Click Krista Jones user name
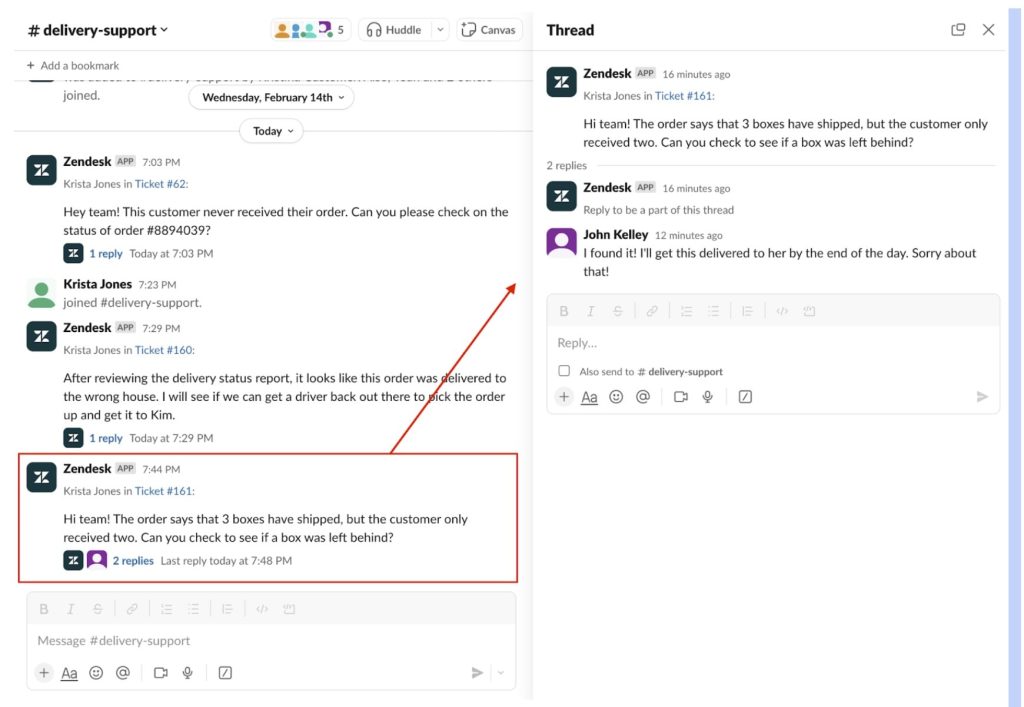1024x707 pixels. [x=97, y=284]
